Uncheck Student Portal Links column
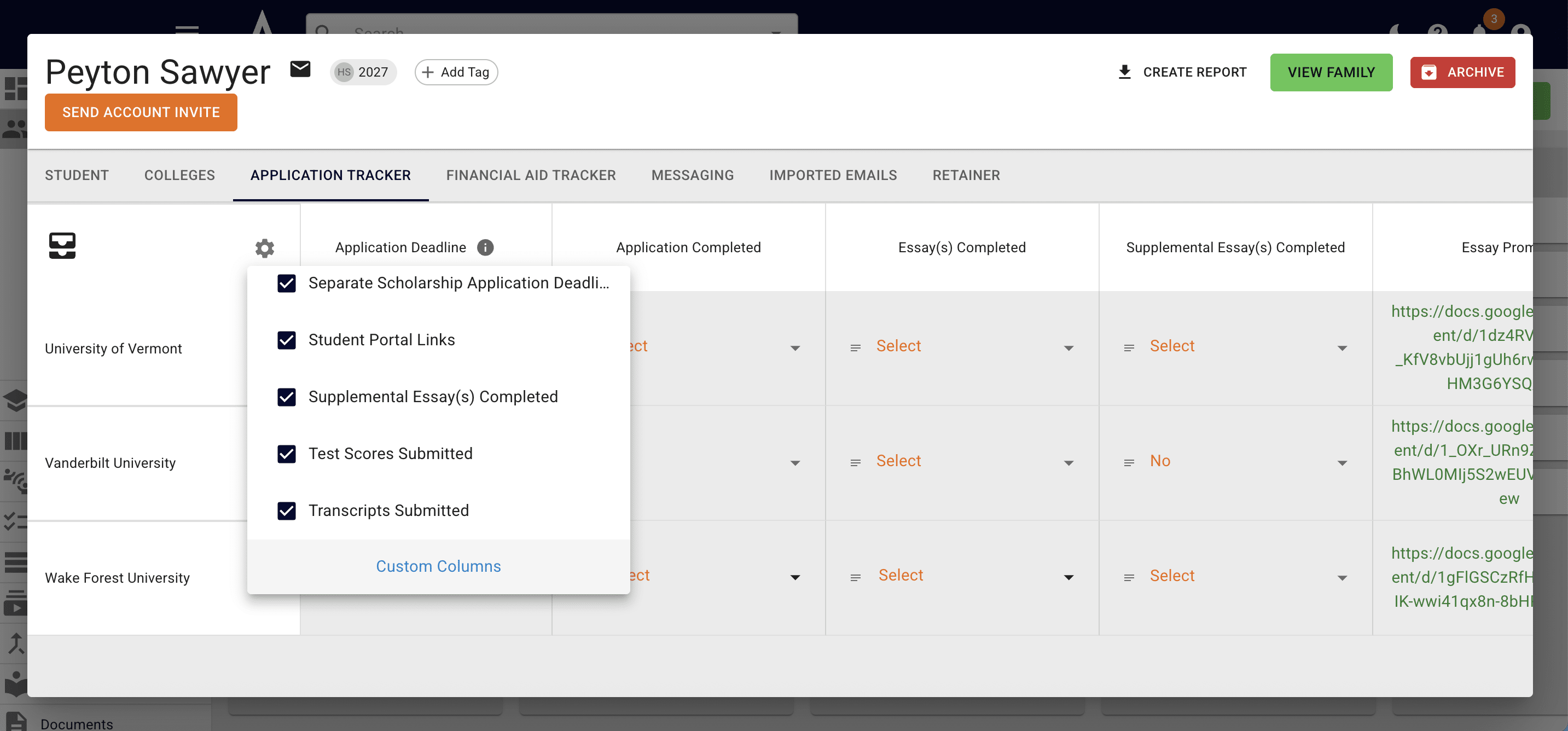1568x731 pixels. (x=286, y=340)
